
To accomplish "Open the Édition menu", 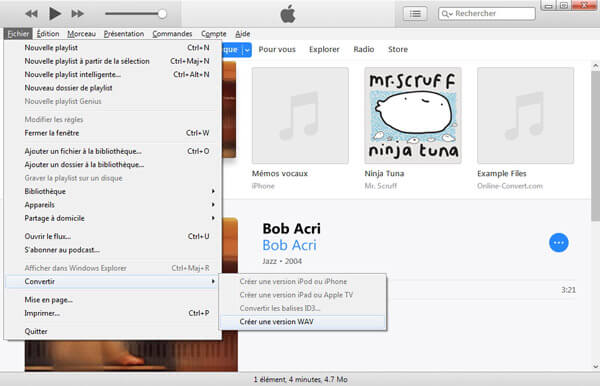I will click(x=48, y=34).
